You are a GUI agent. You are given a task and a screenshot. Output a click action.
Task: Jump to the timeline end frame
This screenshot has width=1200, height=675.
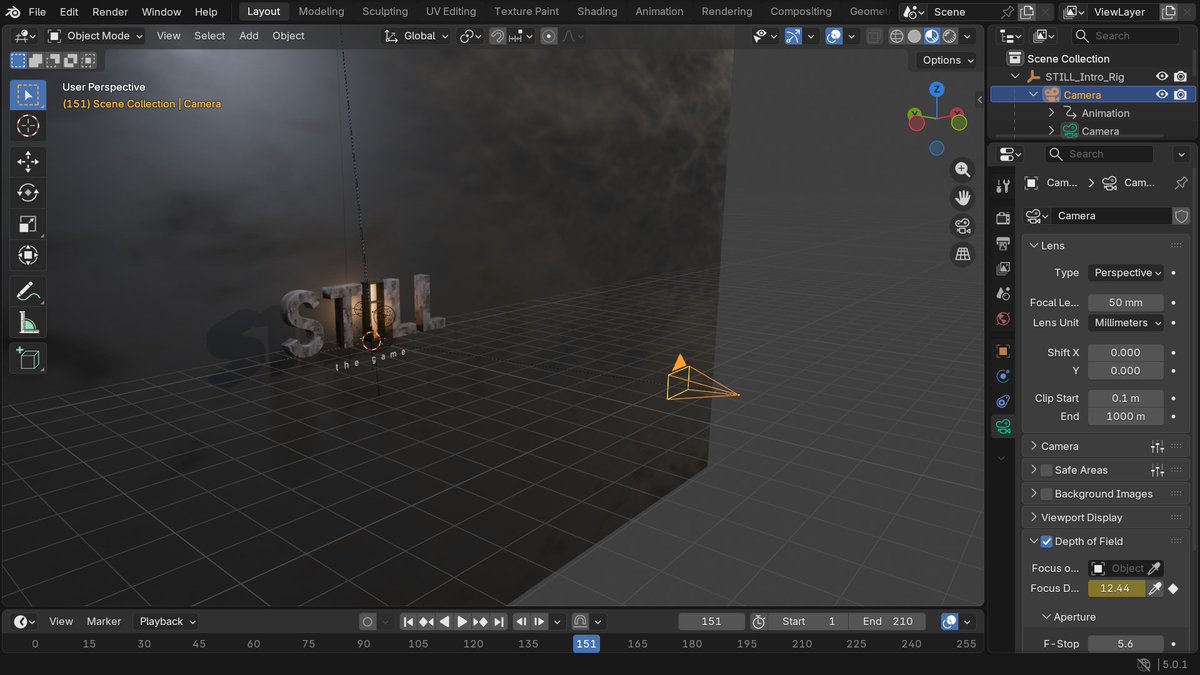[x=498, y=621]
